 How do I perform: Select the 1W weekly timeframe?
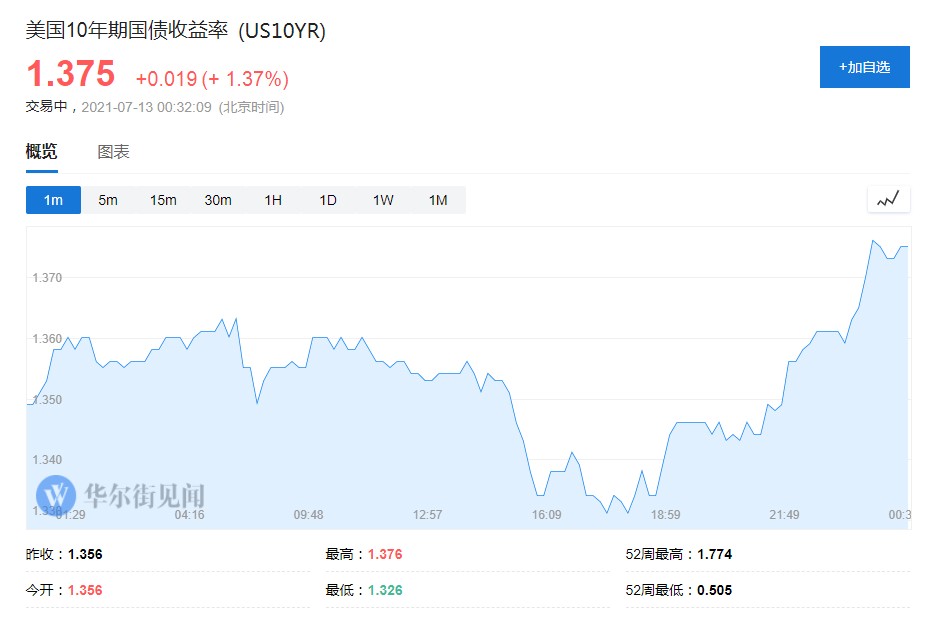(383, 200)
